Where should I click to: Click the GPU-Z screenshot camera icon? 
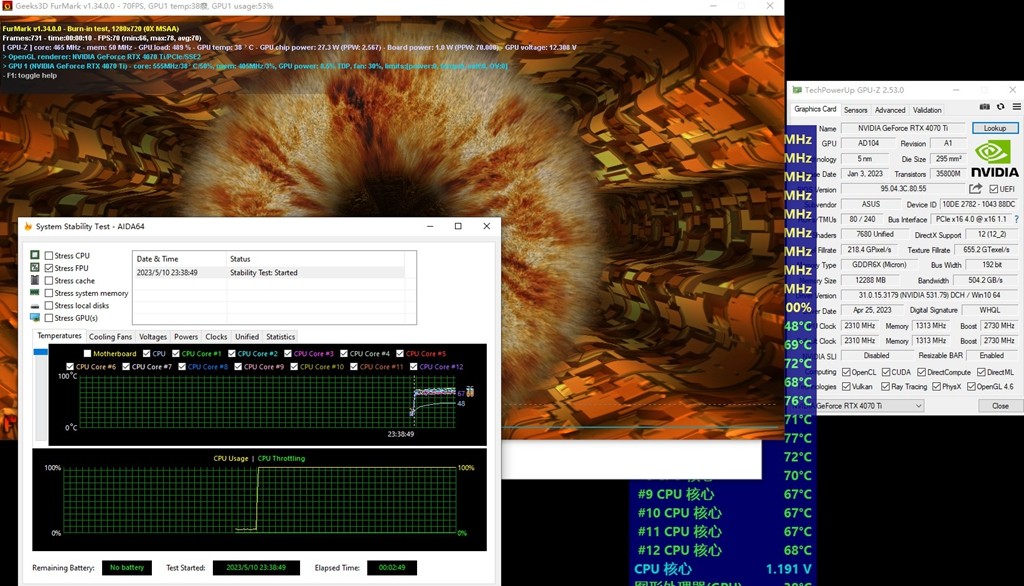[985, 106]
